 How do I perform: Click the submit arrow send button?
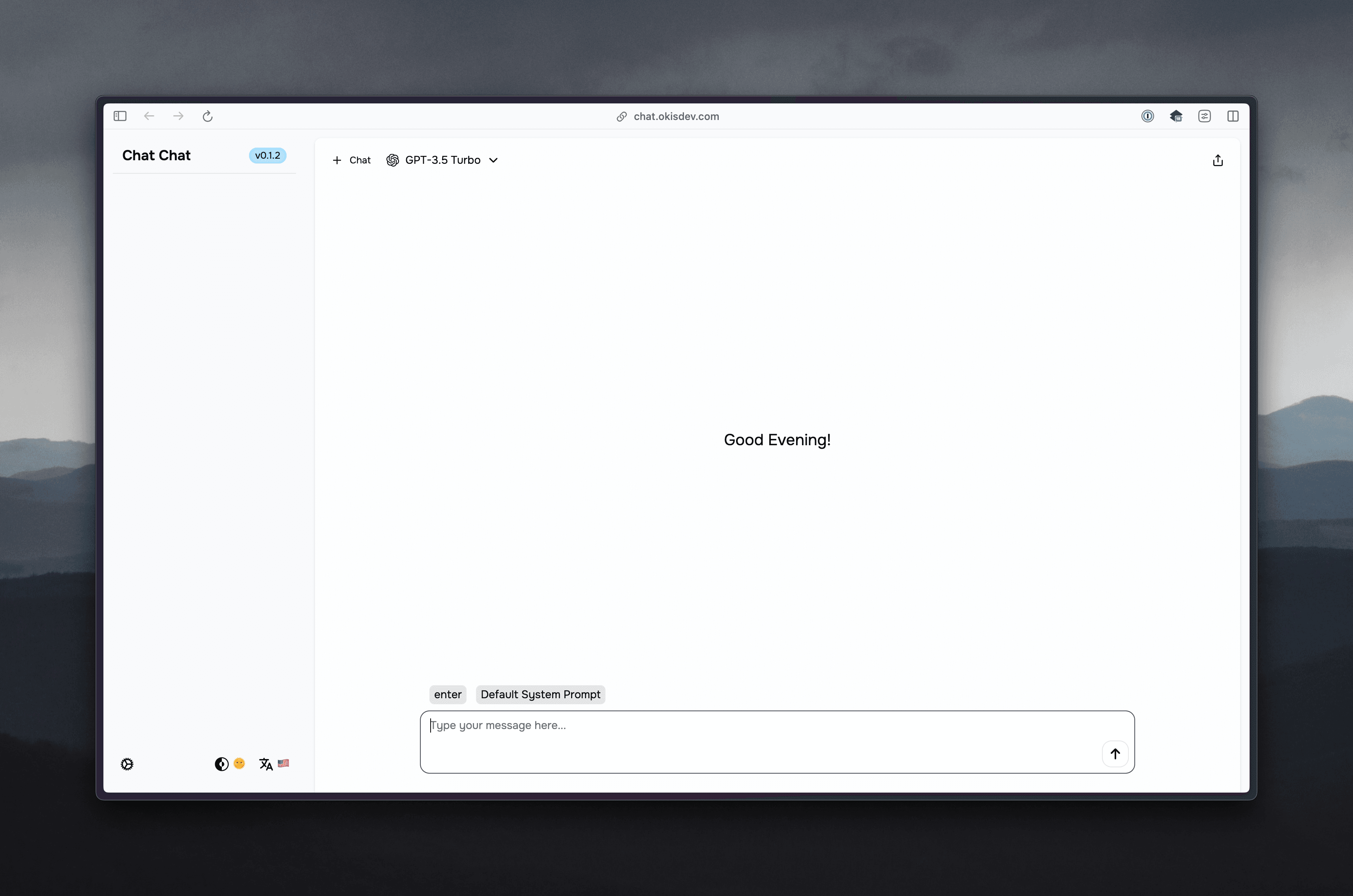point(1114,753)
